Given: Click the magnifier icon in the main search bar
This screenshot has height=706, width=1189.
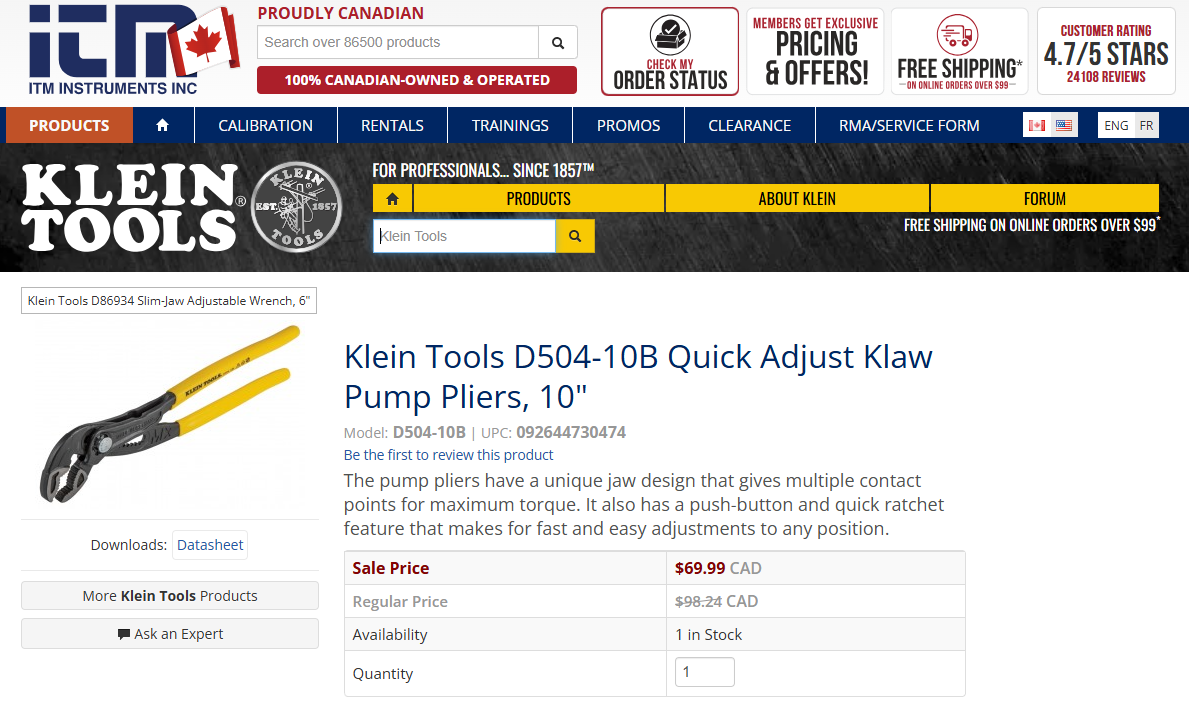Looking at the screenshot, I should tap(557, 43).
